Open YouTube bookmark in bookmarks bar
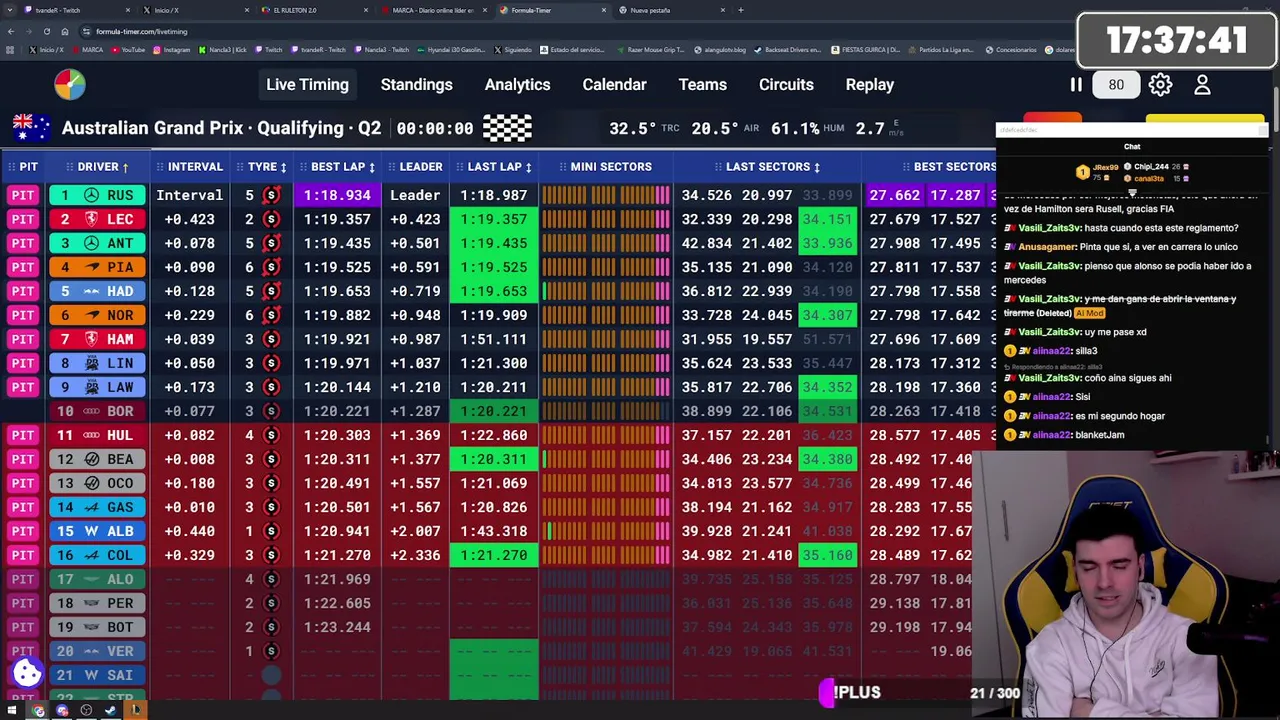The image size is (1280, 720). click(x=128, y=50)
